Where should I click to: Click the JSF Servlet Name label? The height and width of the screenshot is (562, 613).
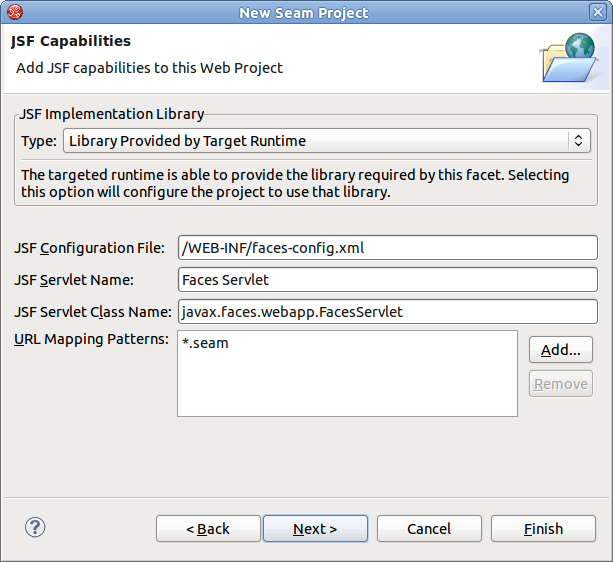74,279
